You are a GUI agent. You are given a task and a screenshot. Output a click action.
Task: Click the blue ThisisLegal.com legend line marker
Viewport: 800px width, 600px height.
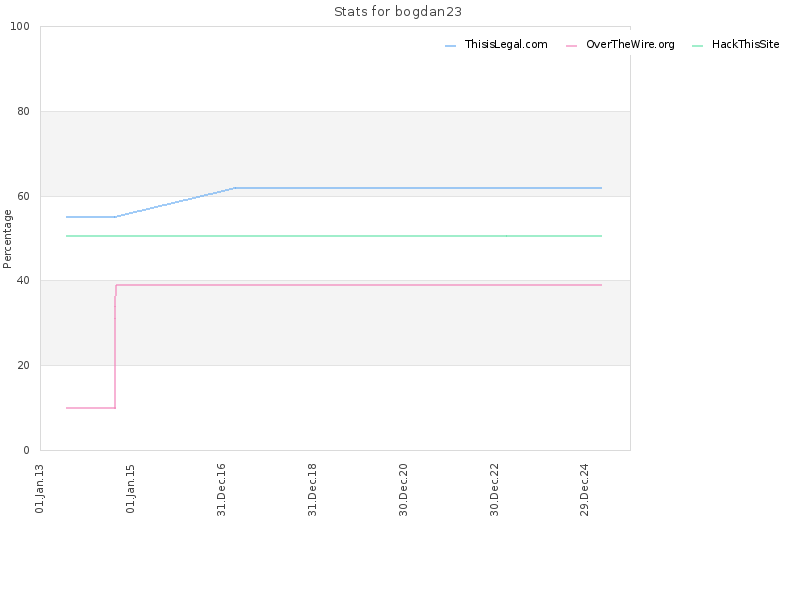pyautogui.click(x=450, y=46)
